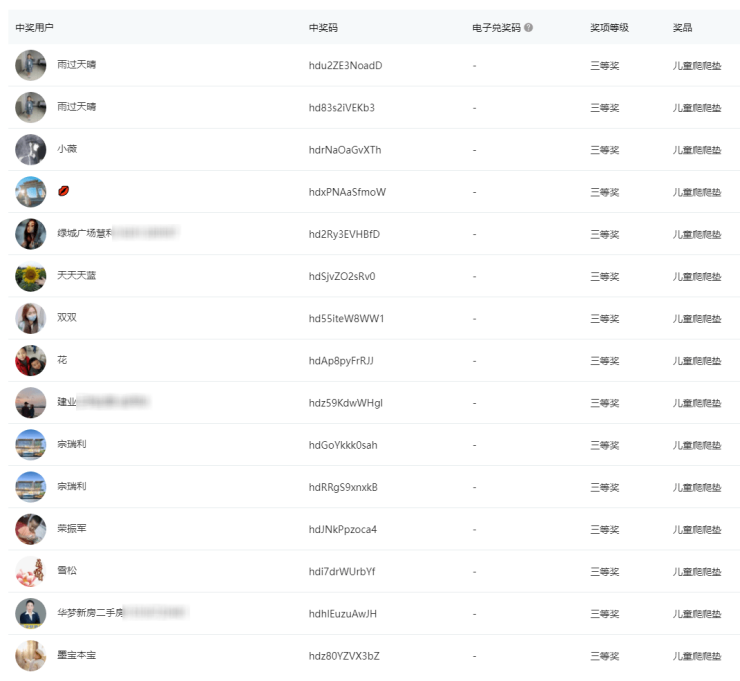Click the sunflower avatar of 天天天蓝
Screen dimensions: 740x681
[31, 276]
